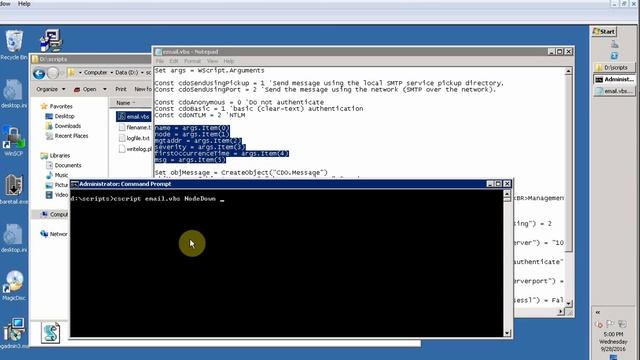The width and height of the screenshot is (640, 360).
Task: Click the Forward arrow in Explorer window
Action: pos(53,73)
